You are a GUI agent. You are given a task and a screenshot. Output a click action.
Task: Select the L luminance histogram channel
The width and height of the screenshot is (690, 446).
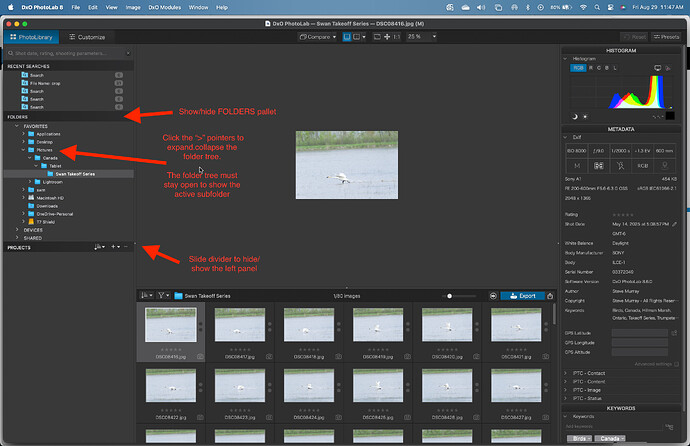[x=615, y=68]
